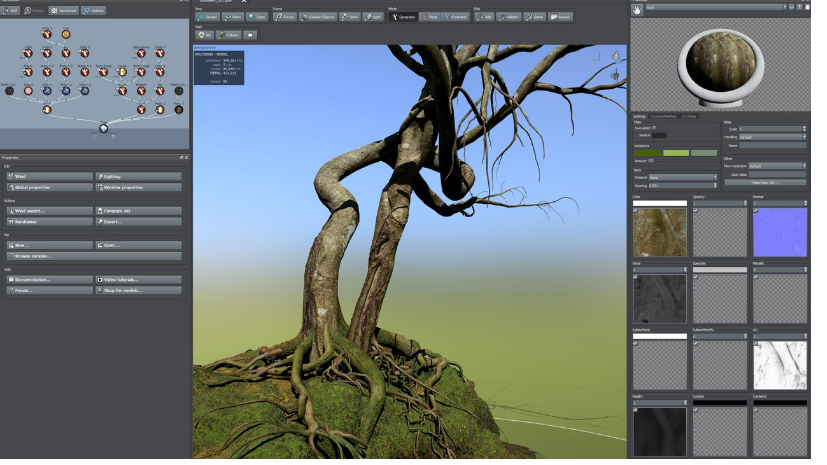Toggle the Two-sided checkbox
This screenshot has width=827, height=465.
(x=655, y=128)
